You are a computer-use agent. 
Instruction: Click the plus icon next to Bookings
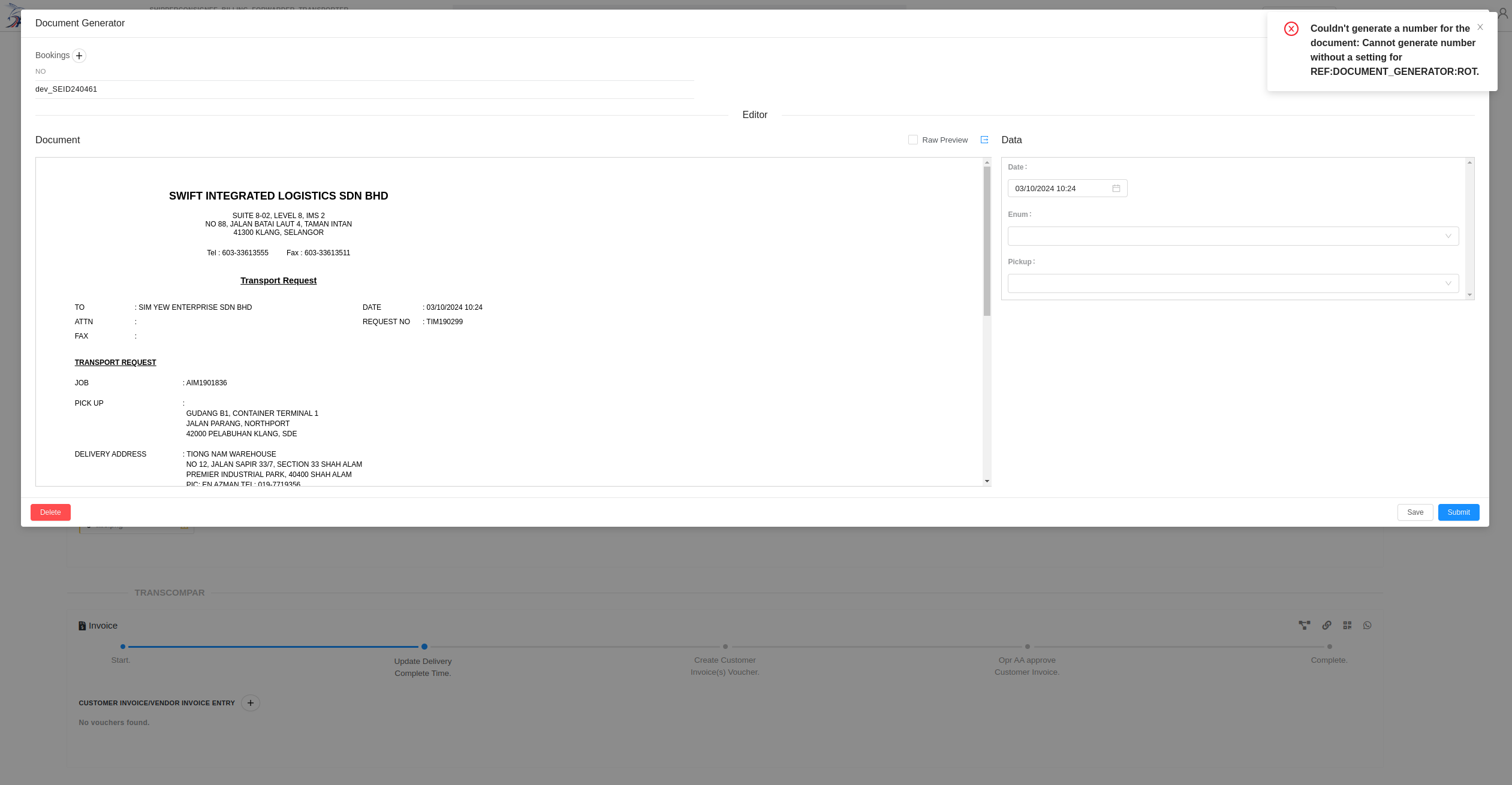coord(79,56)
